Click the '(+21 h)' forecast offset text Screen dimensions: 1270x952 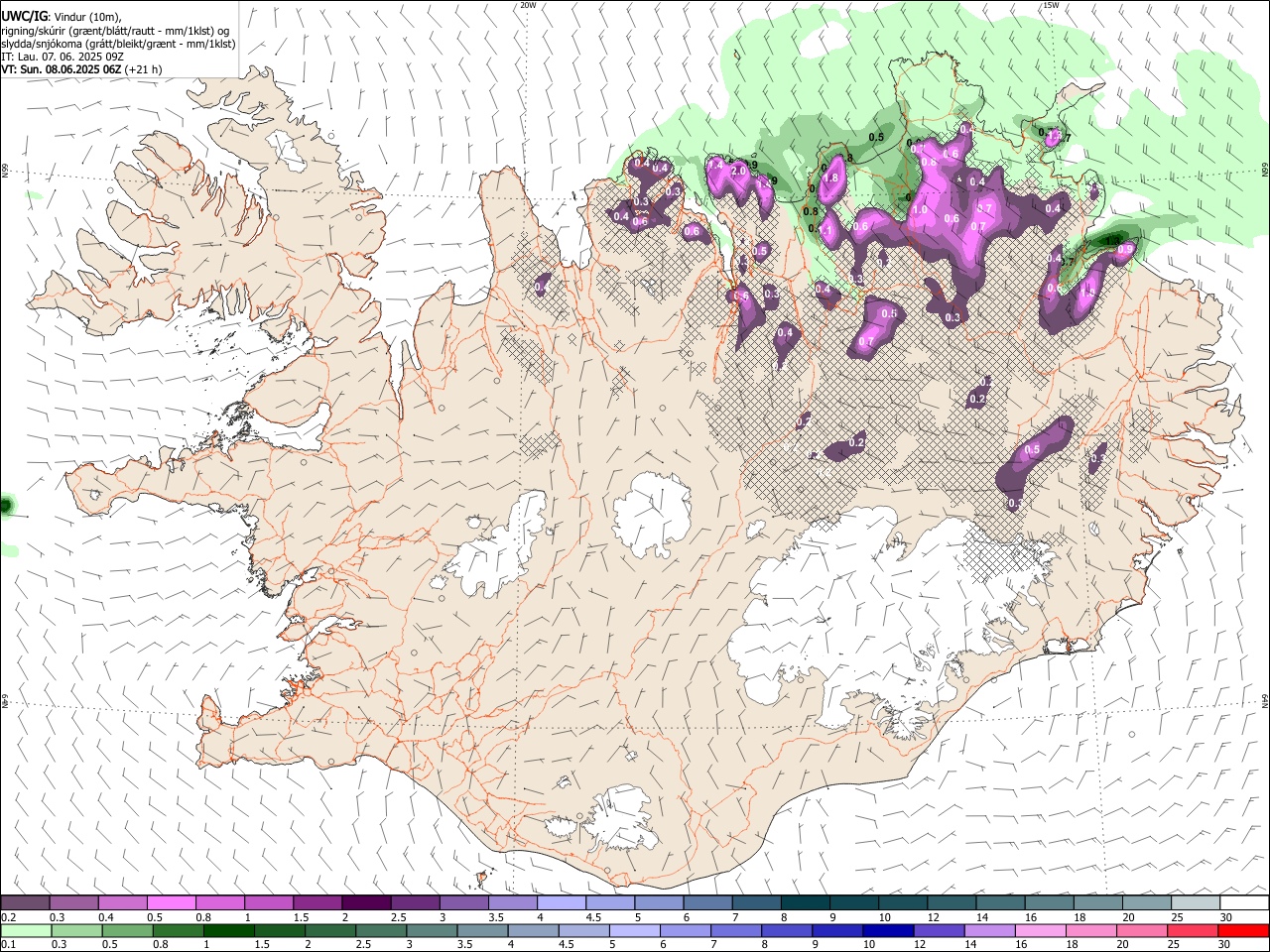pos(144,69)
